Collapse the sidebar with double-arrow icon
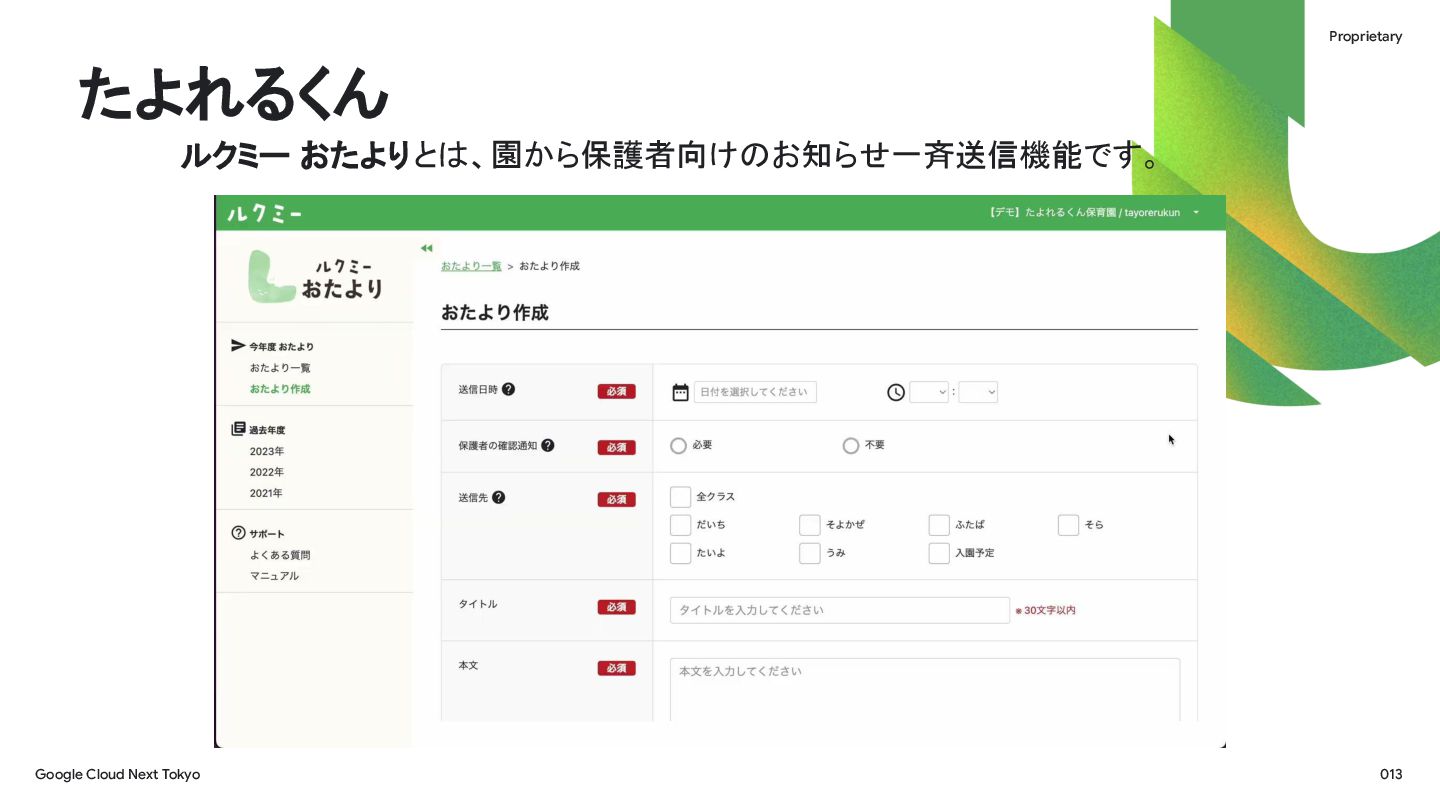 [x=426, y=248]
